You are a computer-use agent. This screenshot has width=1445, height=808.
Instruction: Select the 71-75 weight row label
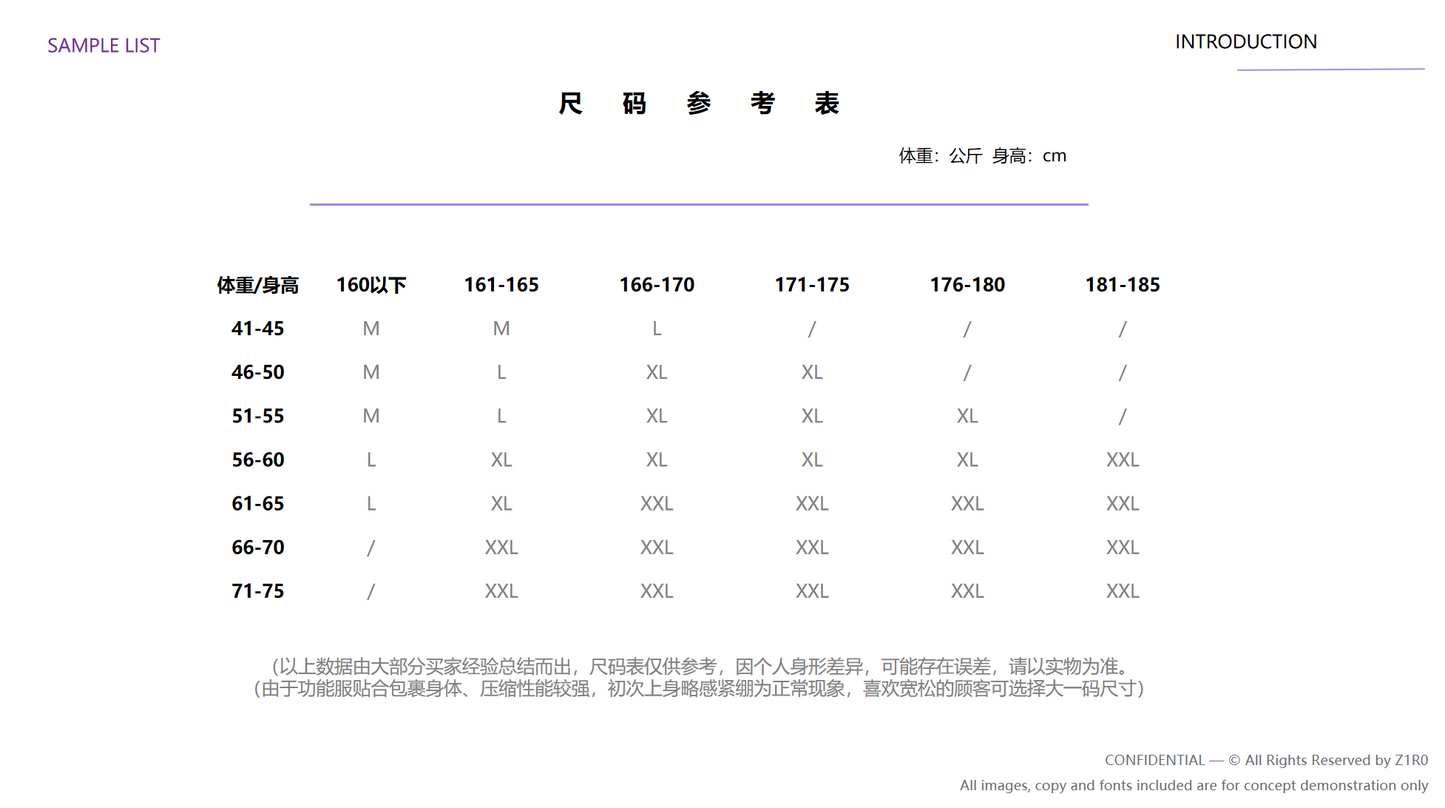(257, 591)
